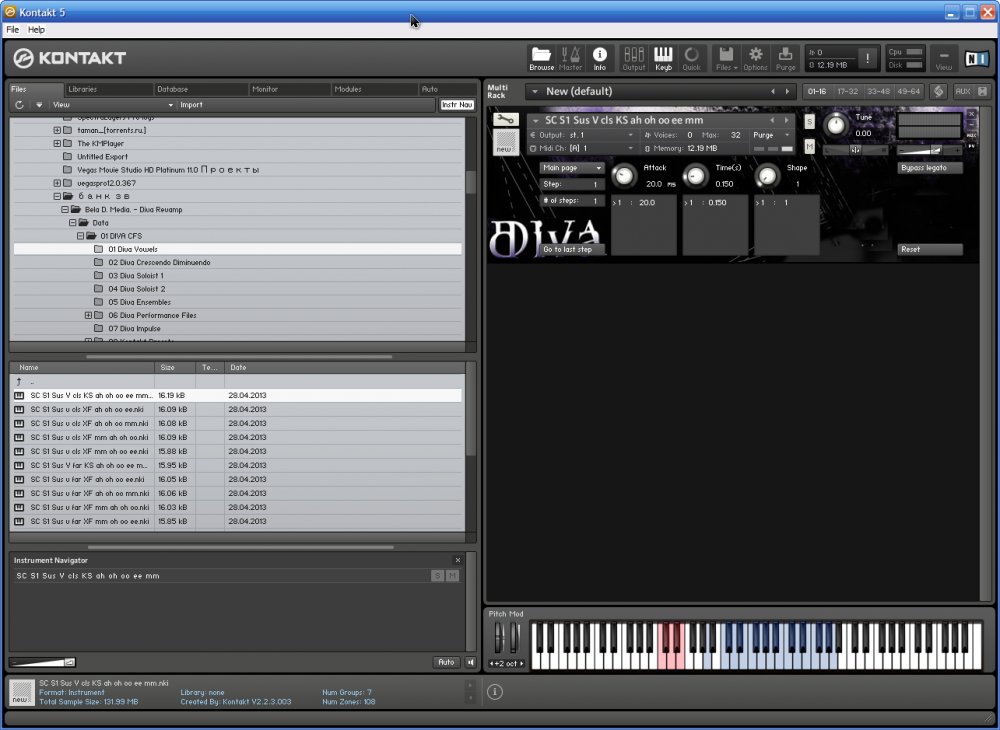Screen dimensions: 1000x730
Task: Click the rack workspace icon next to 49-64
Action: [938, 91]
